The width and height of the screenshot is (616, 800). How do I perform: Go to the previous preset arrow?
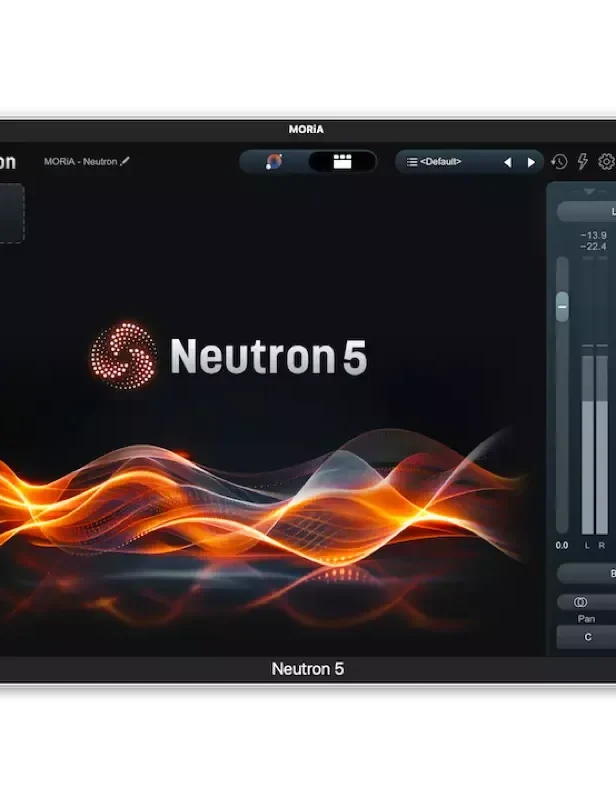pos(507,162)
